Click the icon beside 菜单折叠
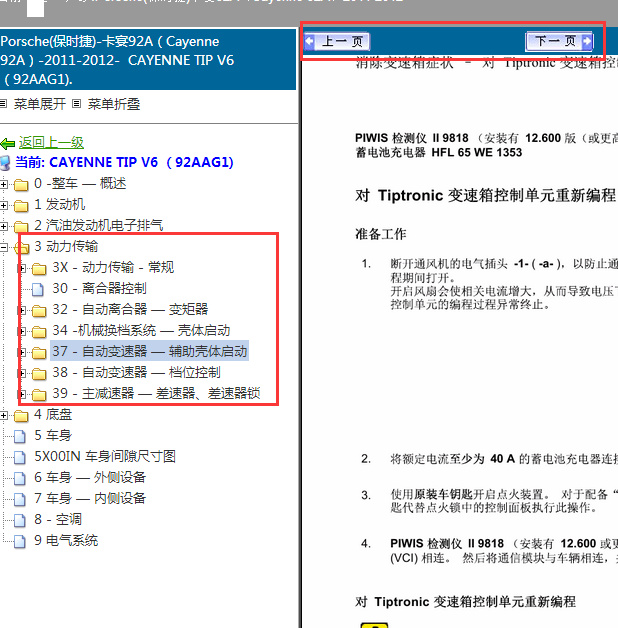 click(76, 104)
